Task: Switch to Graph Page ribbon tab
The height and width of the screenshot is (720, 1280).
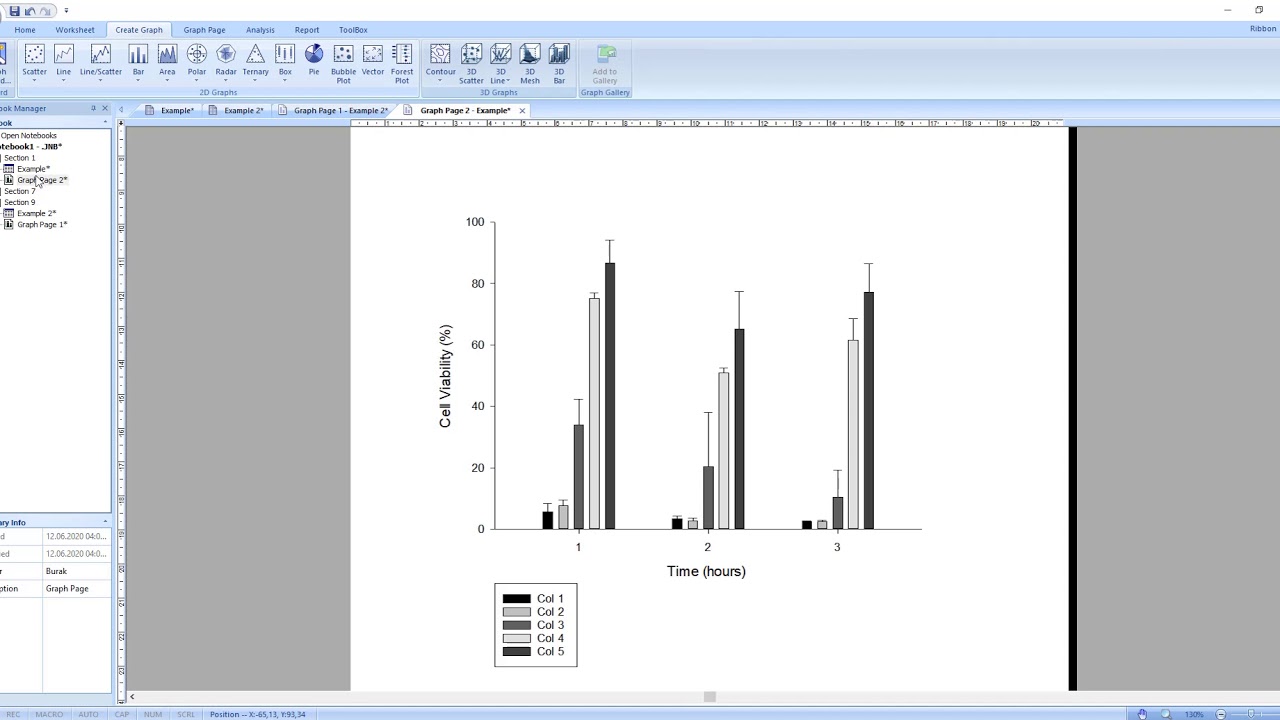Action: [204, 30]
